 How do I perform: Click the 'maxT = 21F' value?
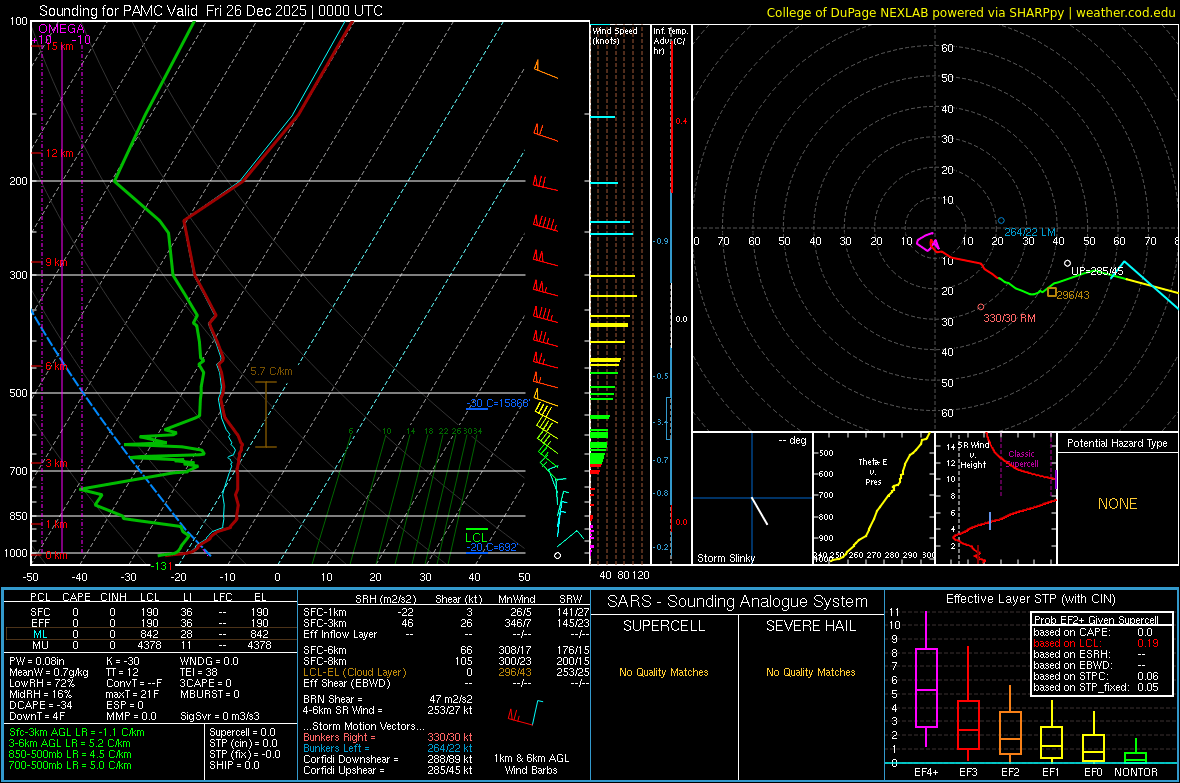132,694
